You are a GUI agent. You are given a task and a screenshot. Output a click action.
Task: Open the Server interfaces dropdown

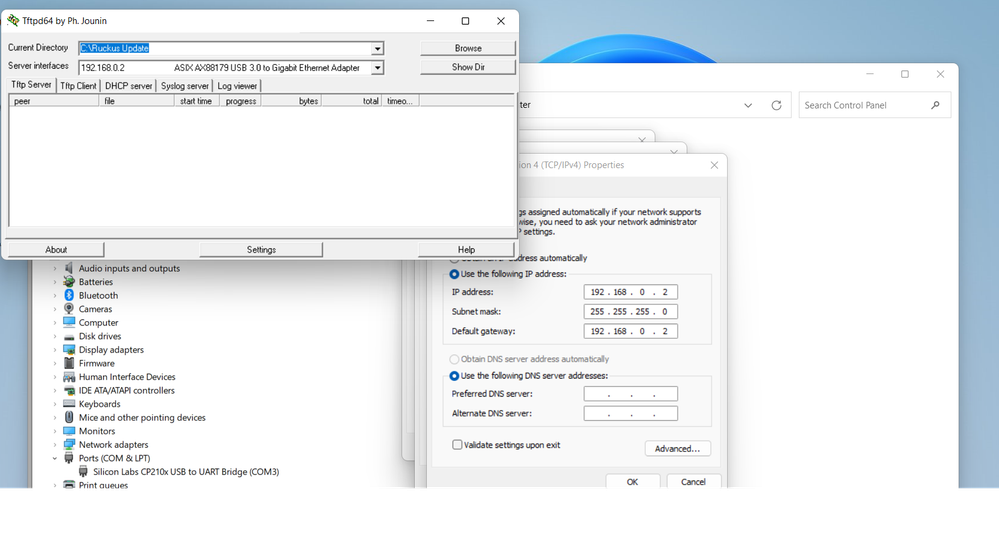tap(377, 68)
